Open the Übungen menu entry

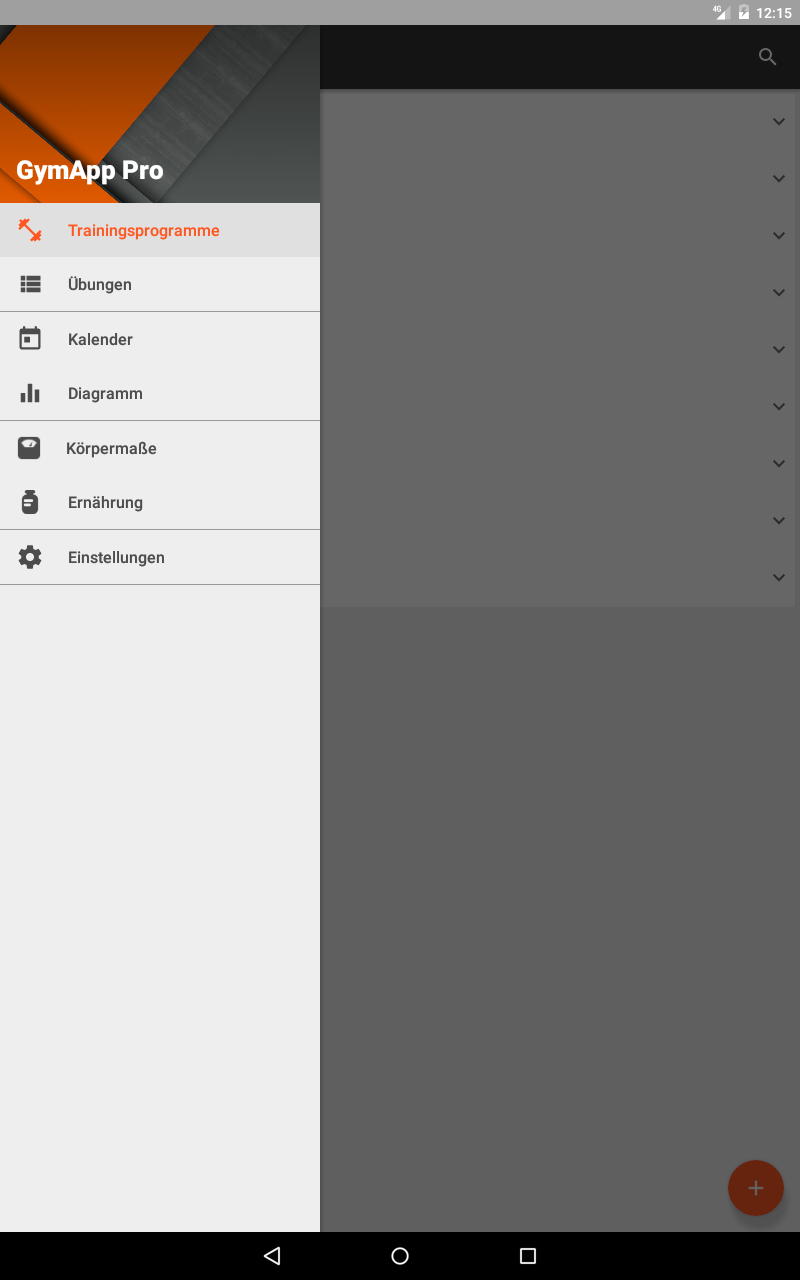pos(160,284)
